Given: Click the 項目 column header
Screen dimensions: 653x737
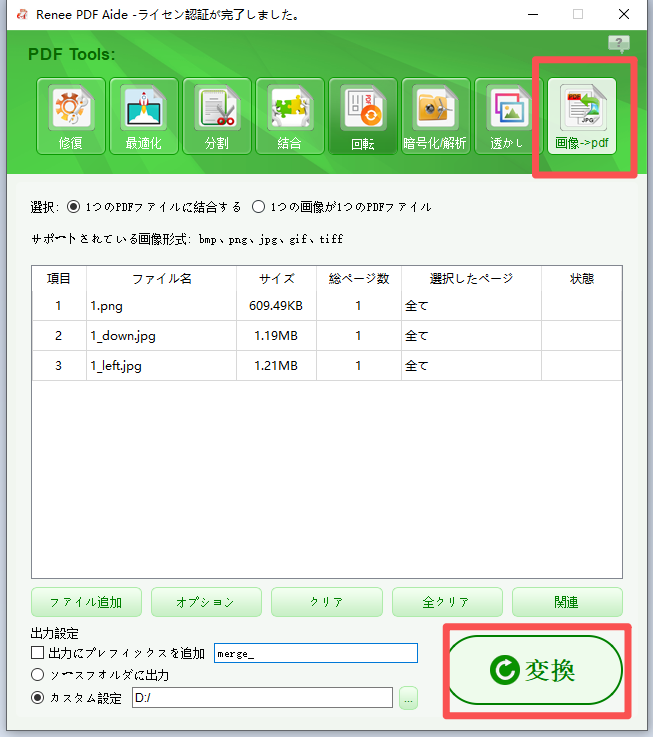Looking at the screenshot, I should (59, 279).
